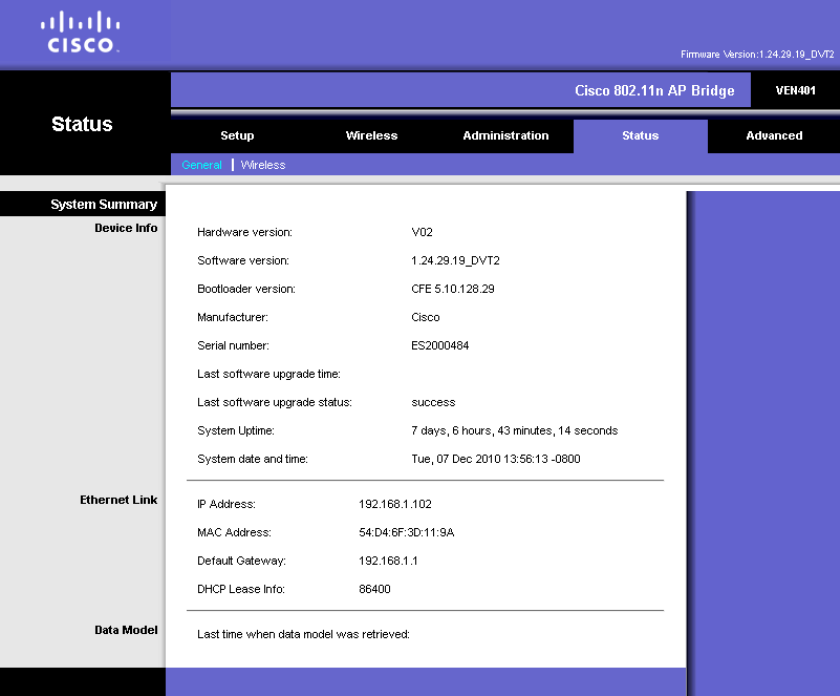Click the VEN401 model label
Image resolution: width=840 pixels, height=696 pixels.
796,91
